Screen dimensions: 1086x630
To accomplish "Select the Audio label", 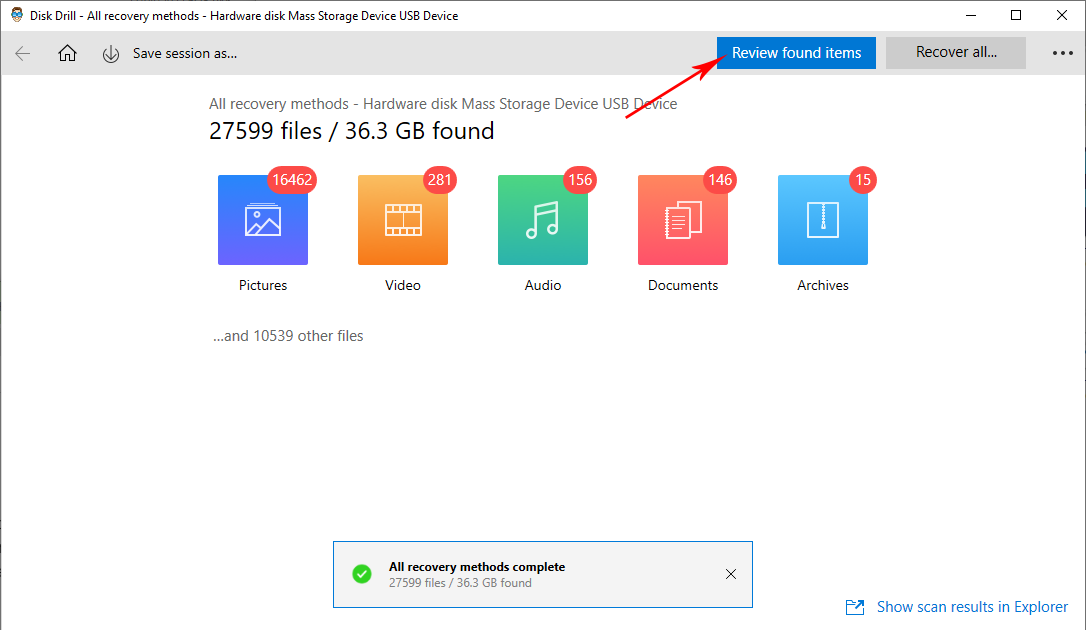I will (543, 285).
